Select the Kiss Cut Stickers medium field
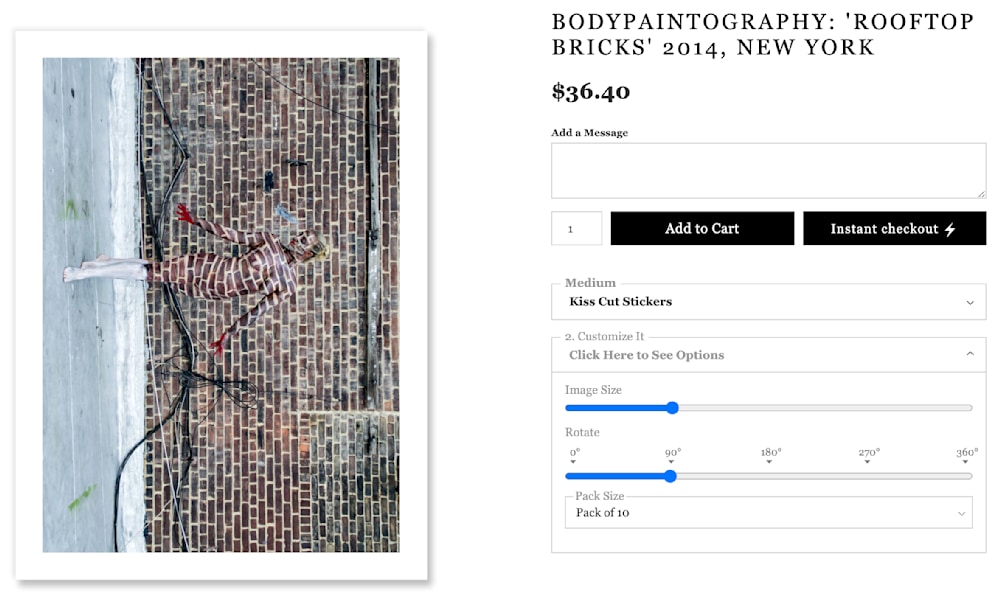This screenshot has width=1000, height=601. pyautogui.click(x=768, y=302)
